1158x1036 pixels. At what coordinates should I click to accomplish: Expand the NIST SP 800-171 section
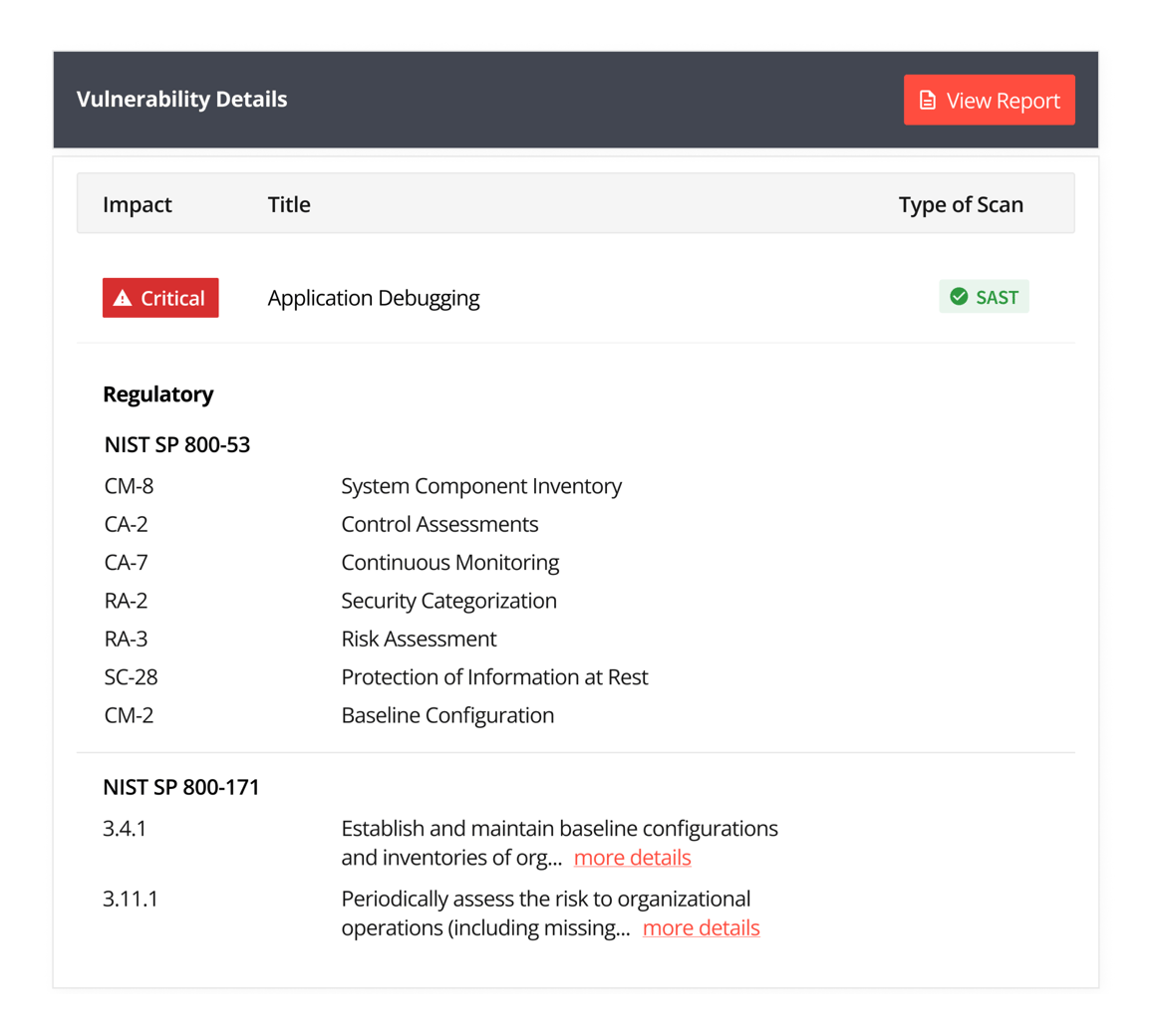(x=180, y=786)
